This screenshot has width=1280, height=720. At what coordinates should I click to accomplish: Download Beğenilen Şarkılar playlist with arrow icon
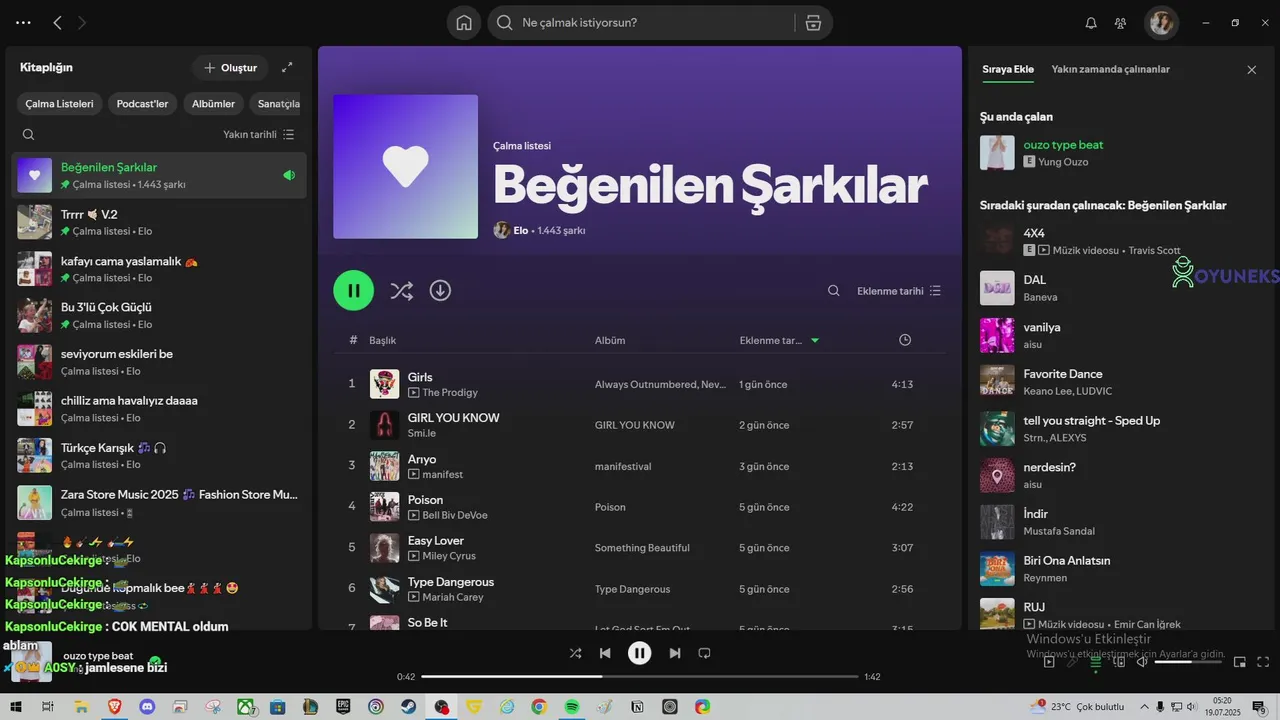tap(440, 290)
